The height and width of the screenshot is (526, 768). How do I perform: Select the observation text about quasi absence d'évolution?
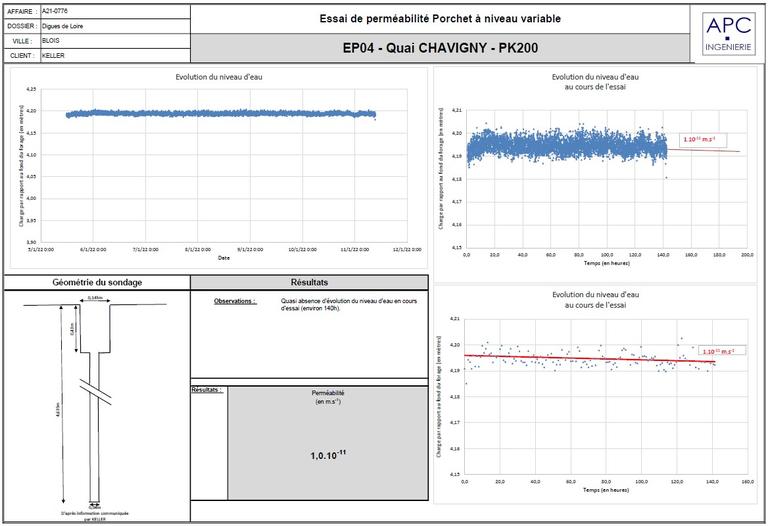coord(349,305)
